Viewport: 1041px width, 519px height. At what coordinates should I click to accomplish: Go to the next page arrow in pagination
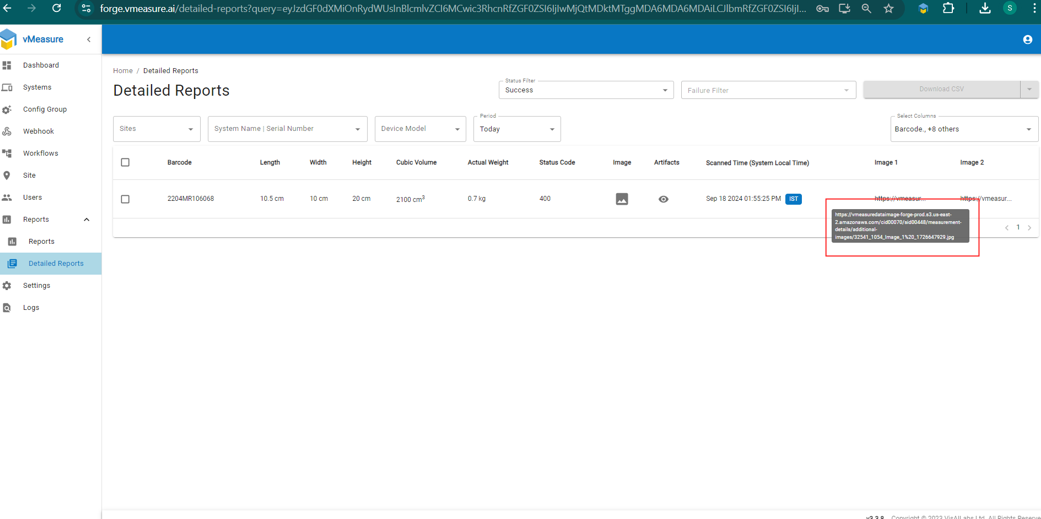(x=1029, y=228)
